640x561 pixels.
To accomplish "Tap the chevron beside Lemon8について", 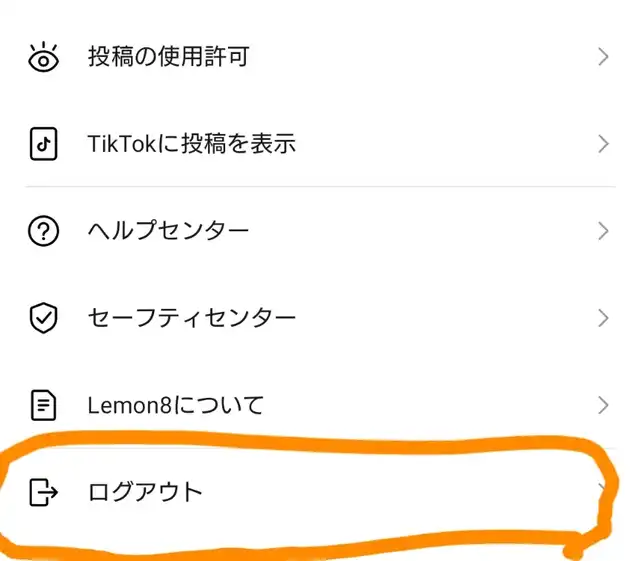I will pos(603,405).
